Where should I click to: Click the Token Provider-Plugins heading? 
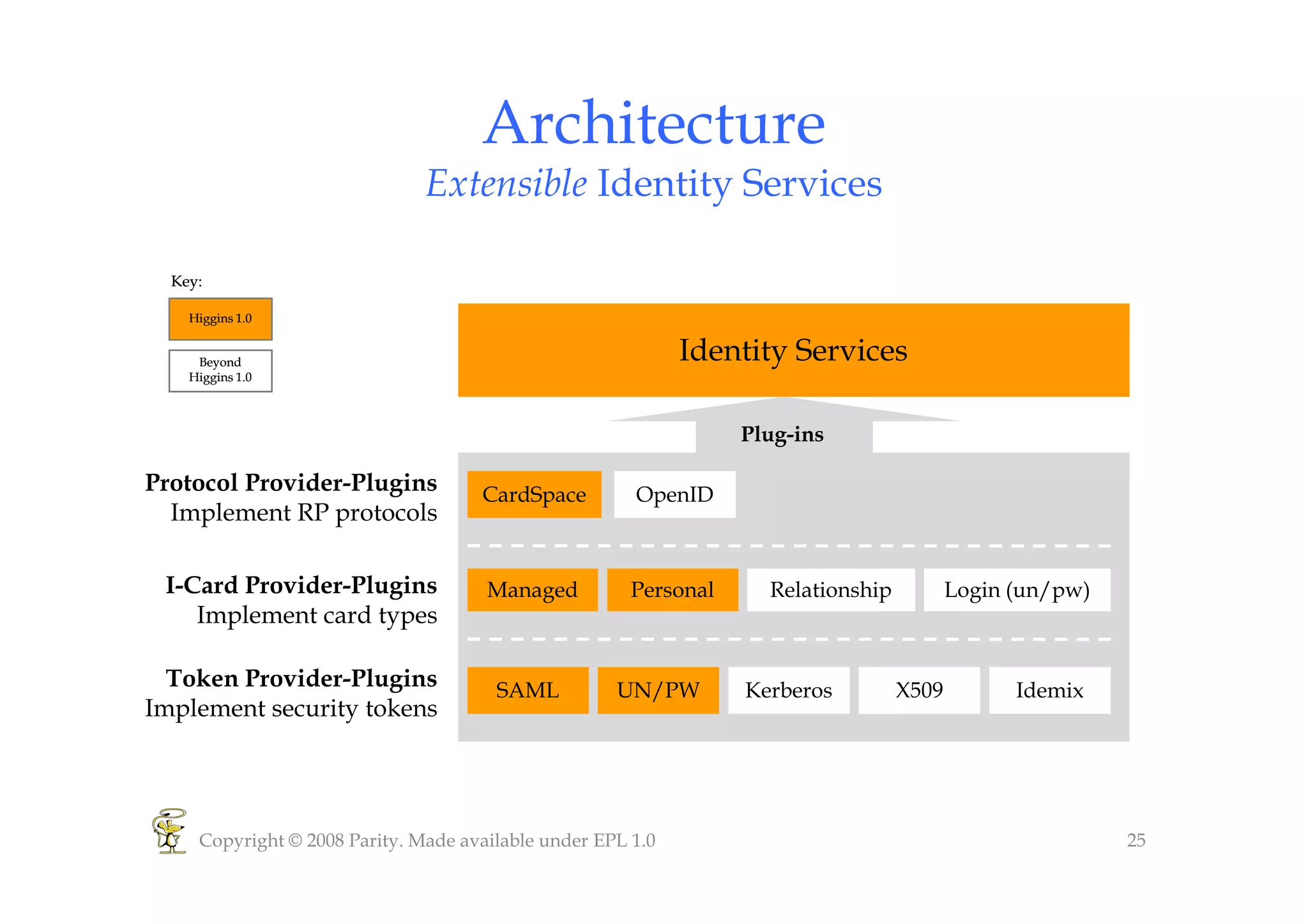point(301,678)
